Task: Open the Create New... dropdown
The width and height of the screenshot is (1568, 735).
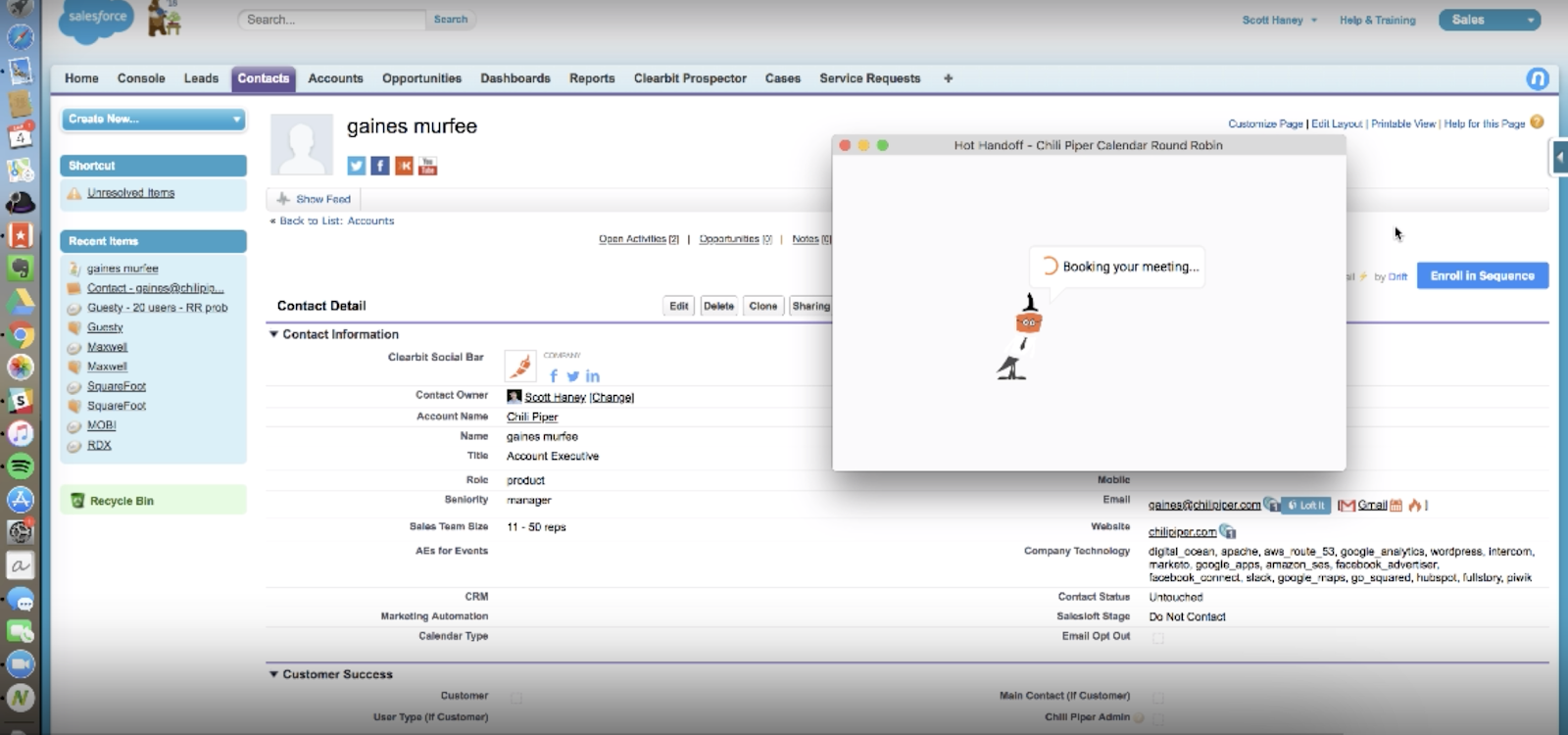Action: 153,120
